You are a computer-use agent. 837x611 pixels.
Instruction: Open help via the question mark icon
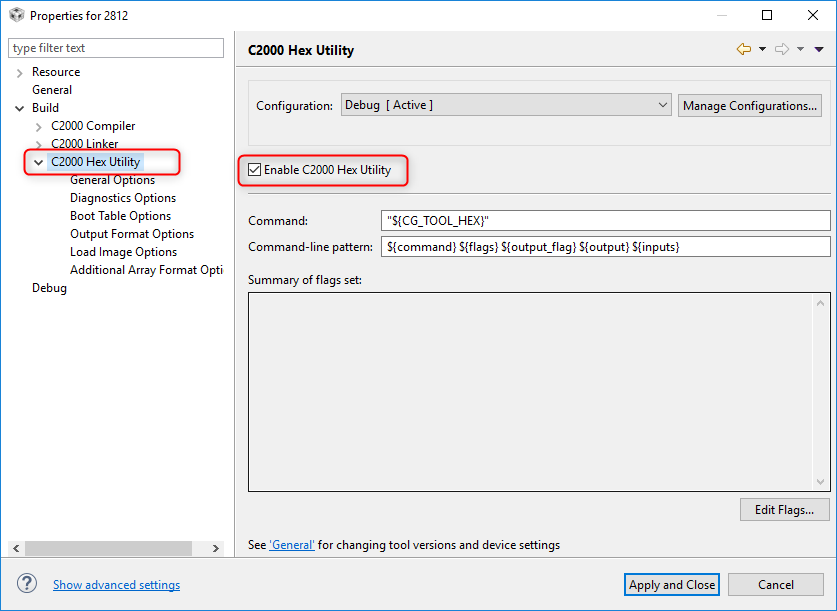(x=26, y=584)
